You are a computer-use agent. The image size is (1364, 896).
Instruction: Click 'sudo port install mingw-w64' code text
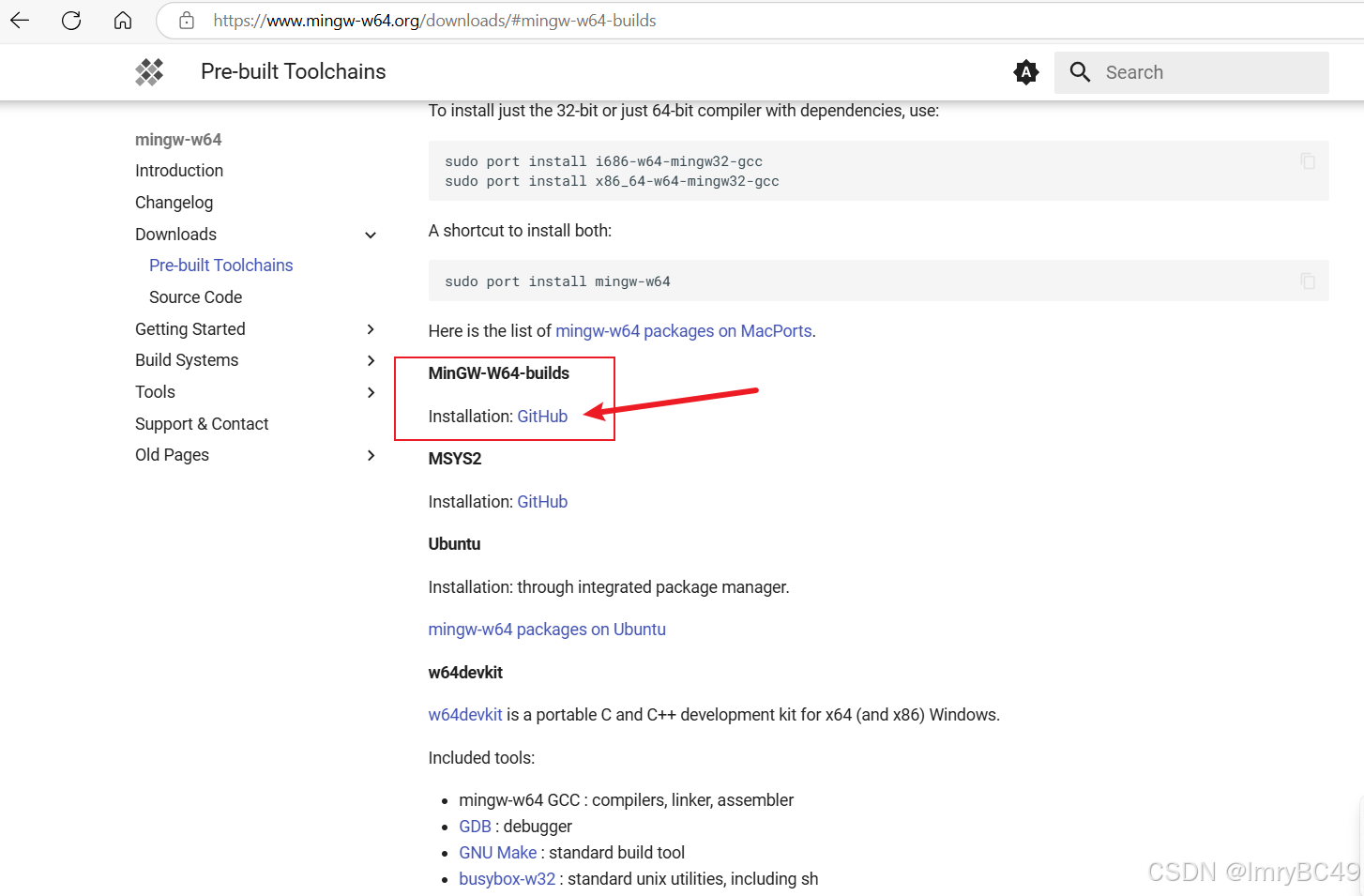point(557,281)
